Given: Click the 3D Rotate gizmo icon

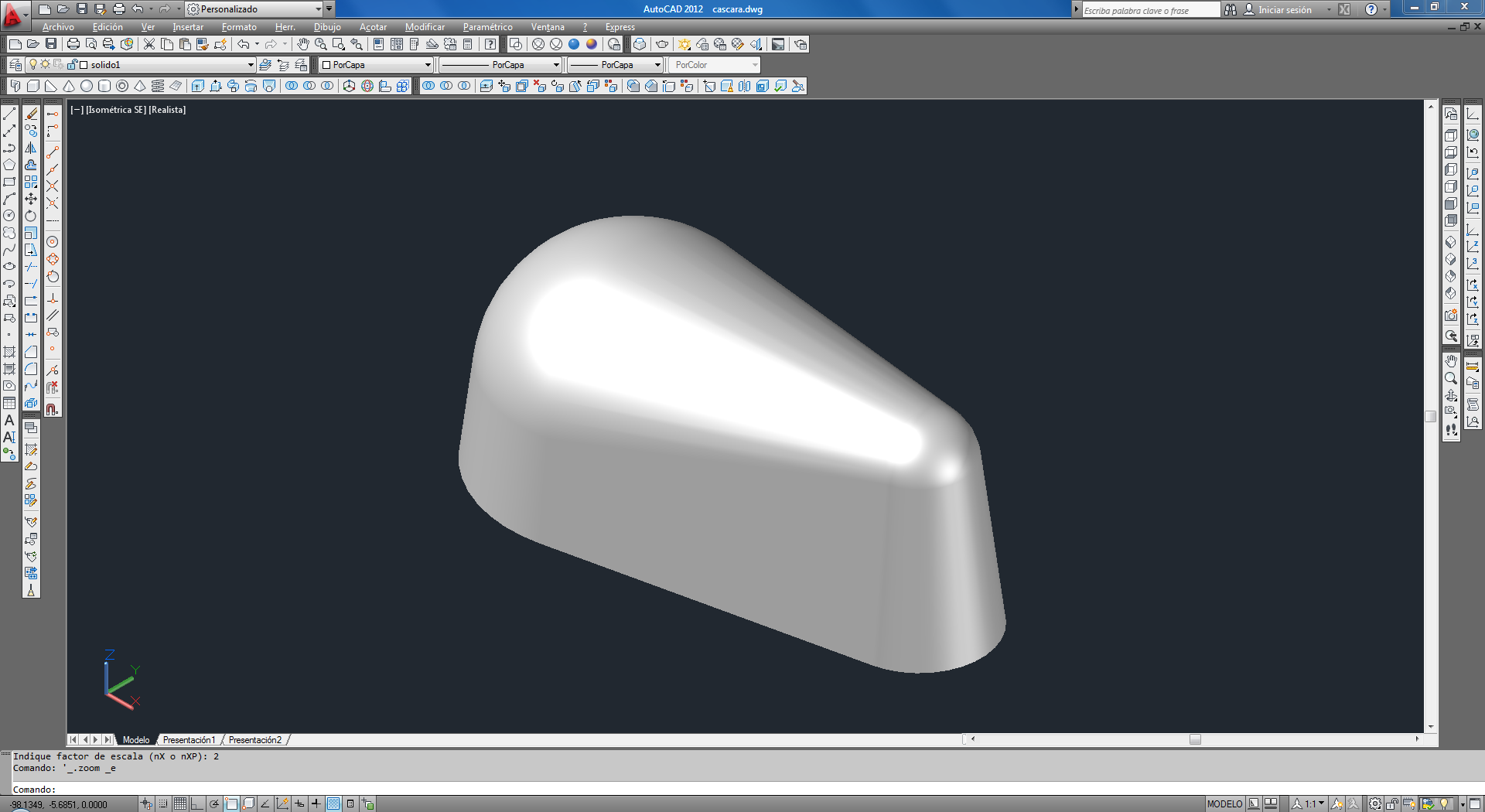Looking at the screenshot, I should click(367, 86).
